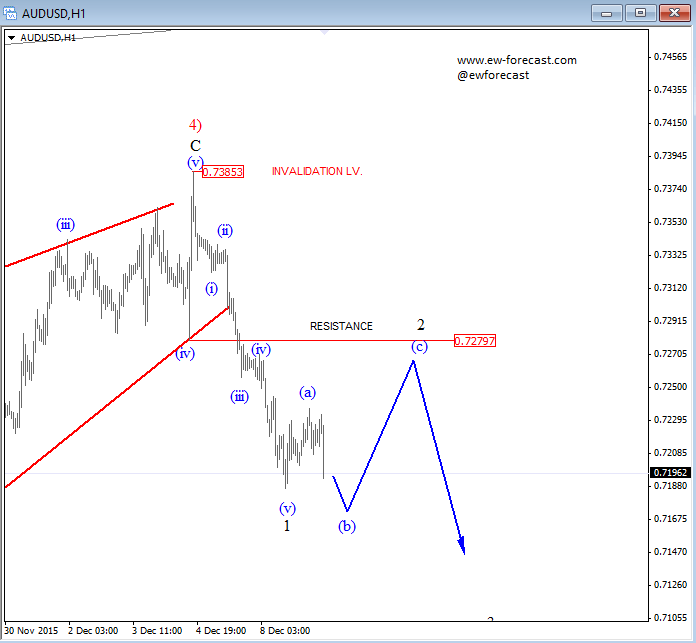Viewport: 696px width, 643px height.
Task: Click current price tag 0.71962
Action: coord(670,473)
